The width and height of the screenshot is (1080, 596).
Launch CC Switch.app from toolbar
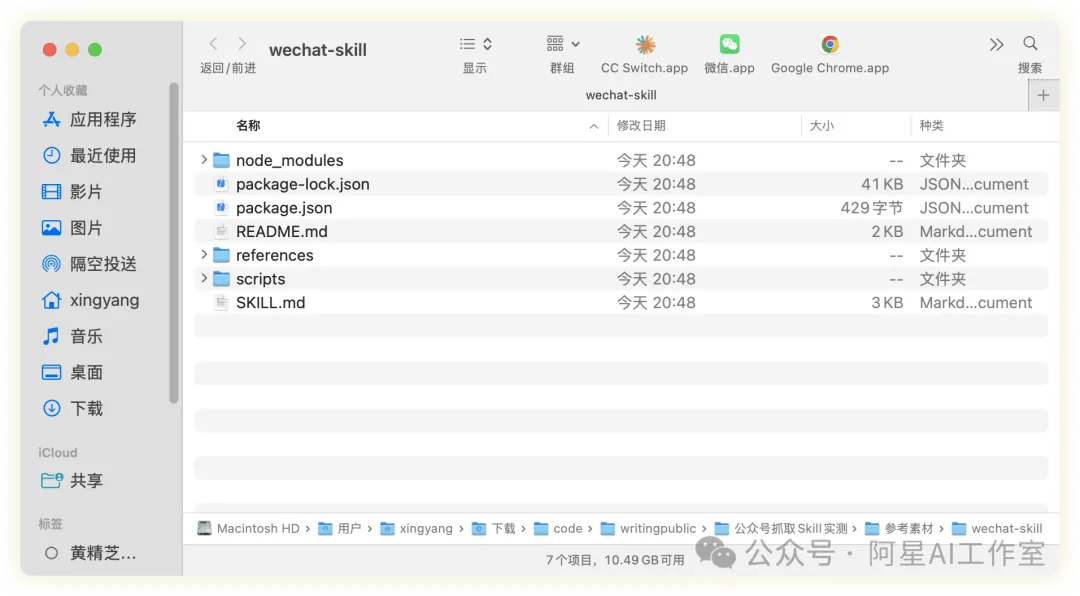tap(645, 45)
